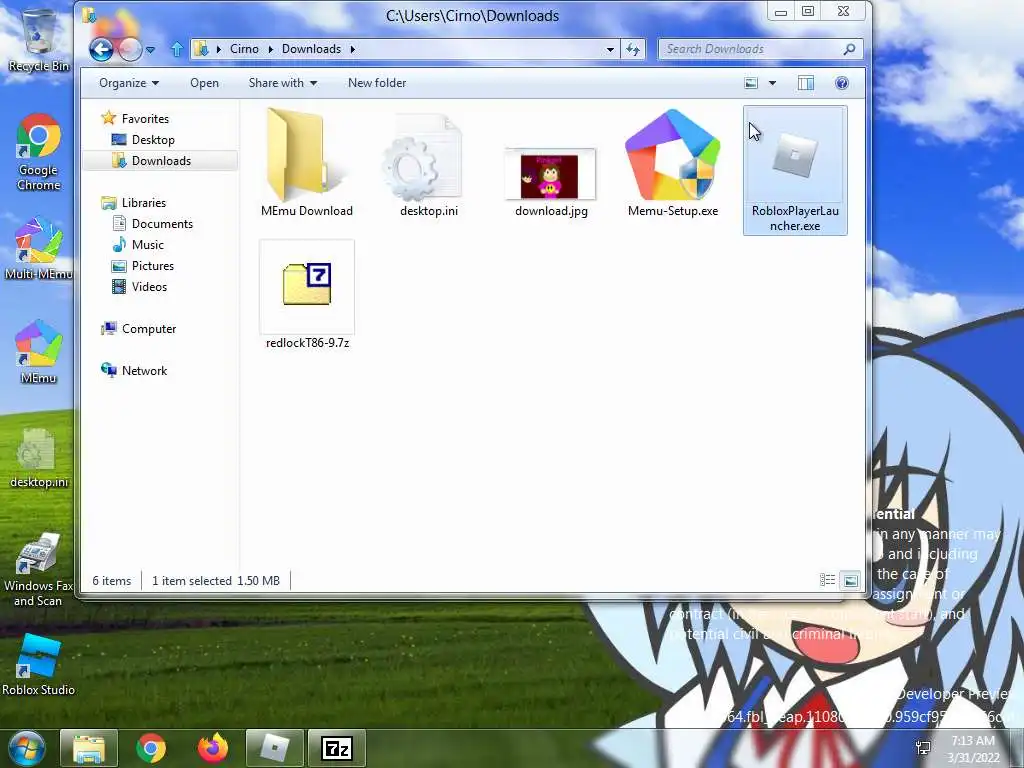This screenshot has width=1024, height=768.
Task: Select desktop.ini on the desktop
Action: (x=39, y=458)
